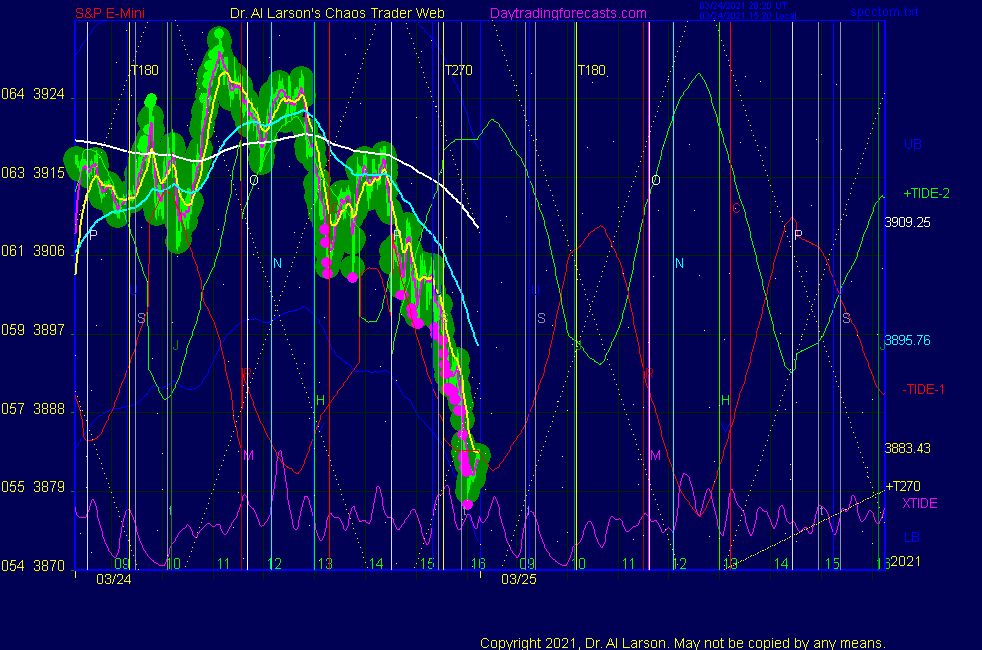Screen dimensions: 982x650
Task: Click the 'XTIDE' legend label
Action: [919, 503]
